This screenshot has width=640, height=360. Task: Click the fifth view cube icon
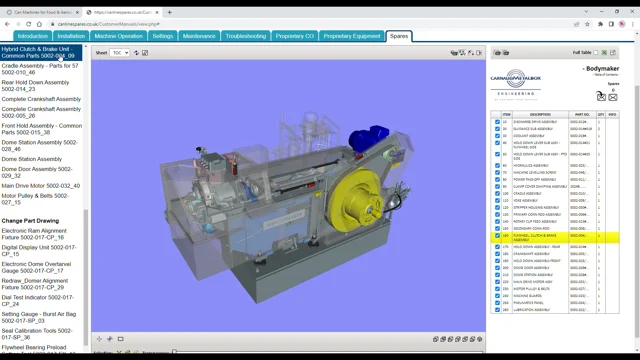coord(465,339)
